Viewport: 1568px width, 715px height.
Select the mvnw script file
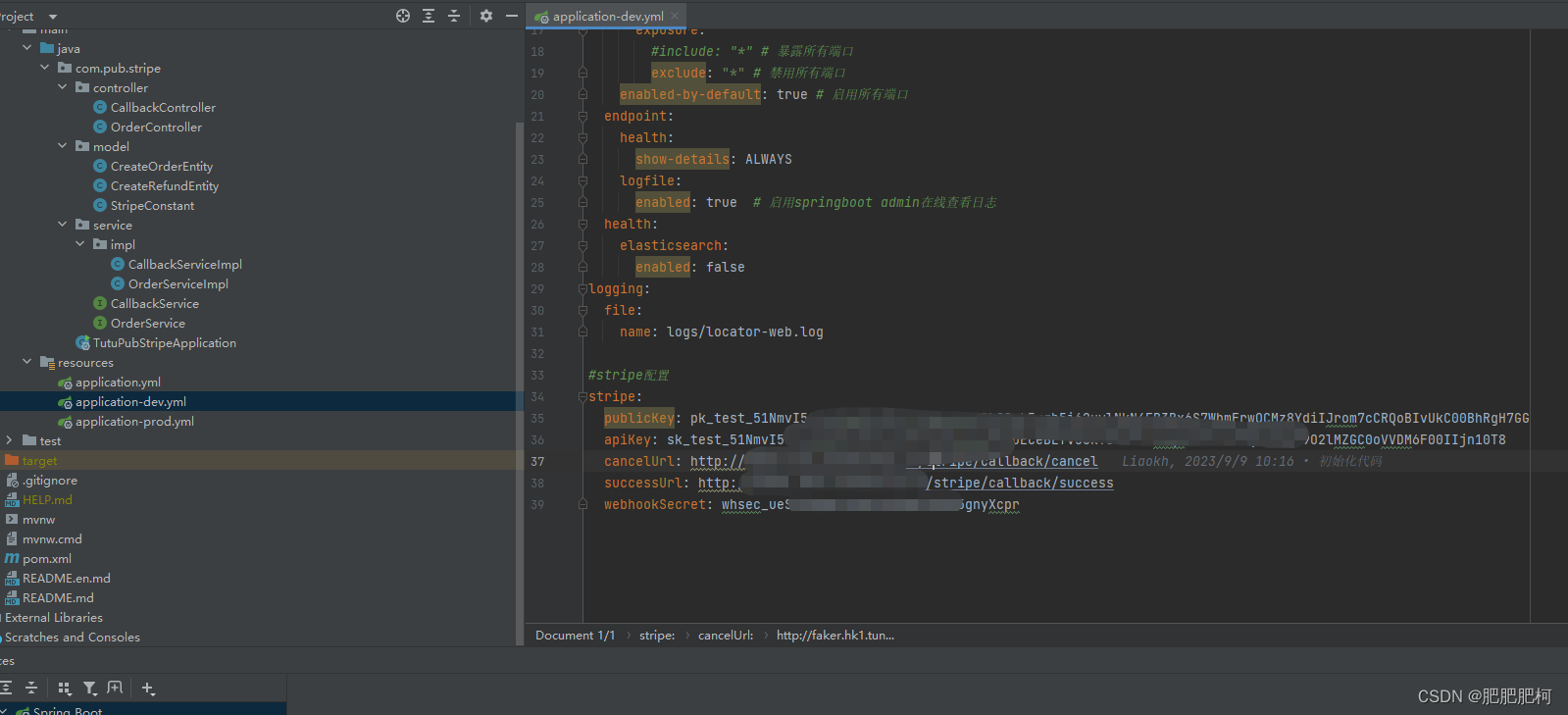[38, 519]
